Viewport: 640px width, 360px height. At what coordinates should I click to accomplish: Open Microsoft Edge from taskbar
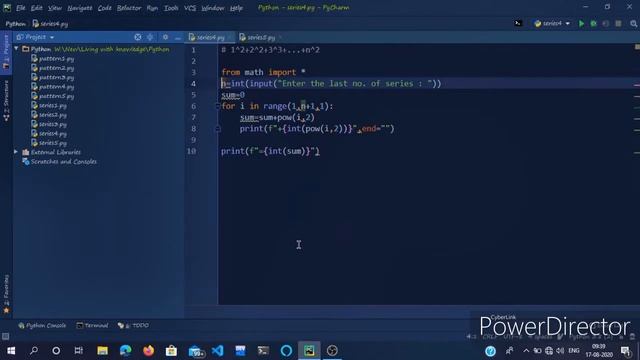click(x=125, y=351)
